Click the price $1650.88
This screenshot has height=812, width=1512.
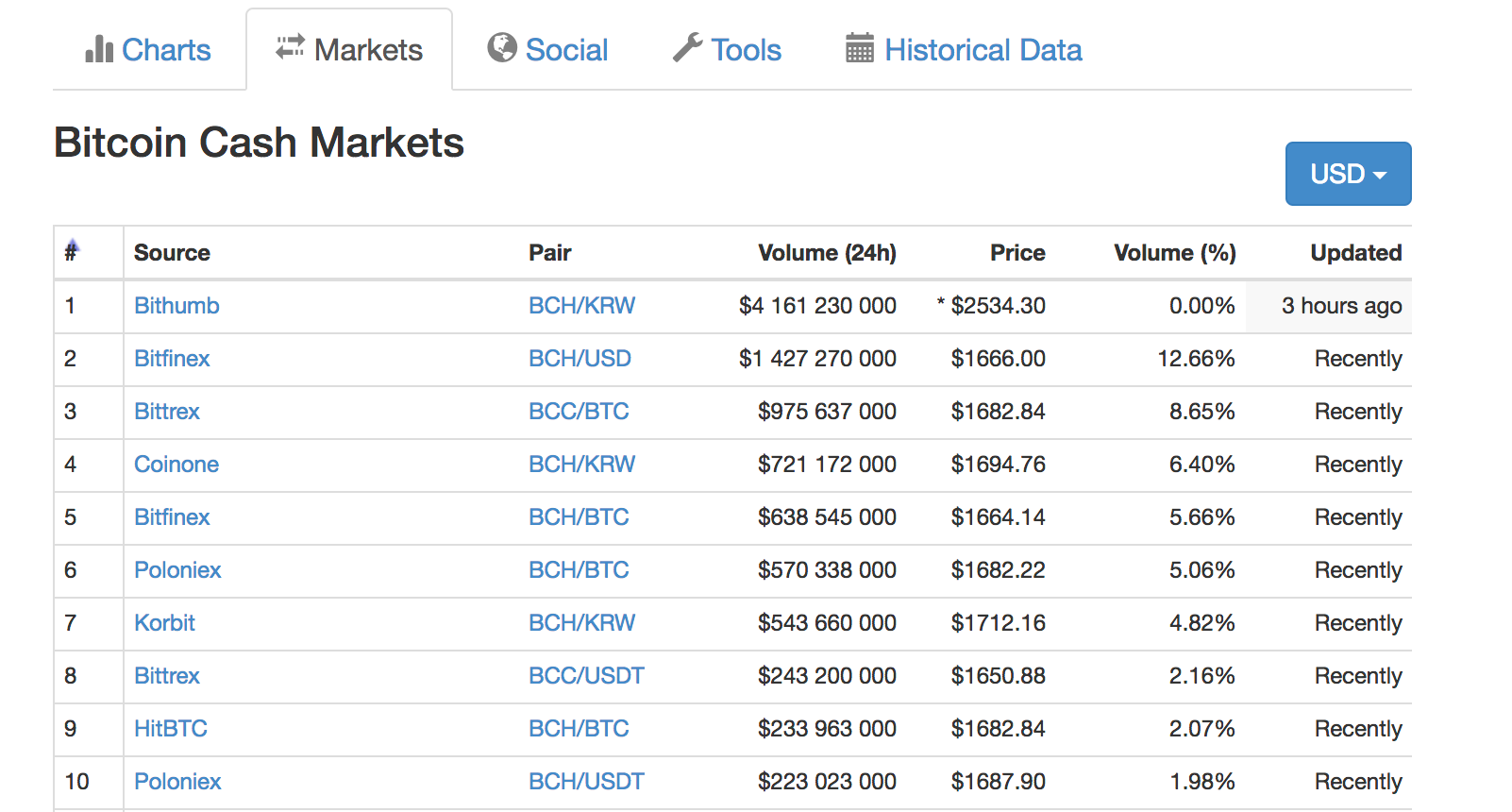click(999, 676)
